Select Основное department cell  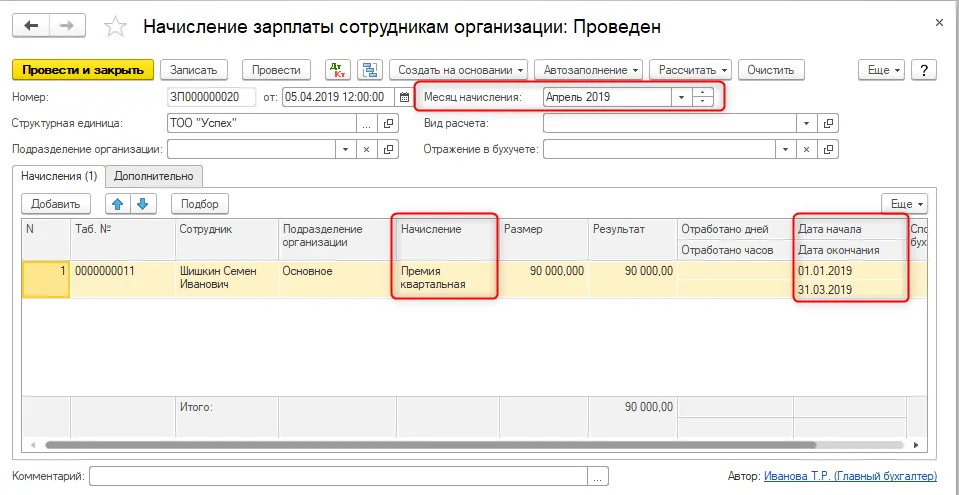pos(338,278)
